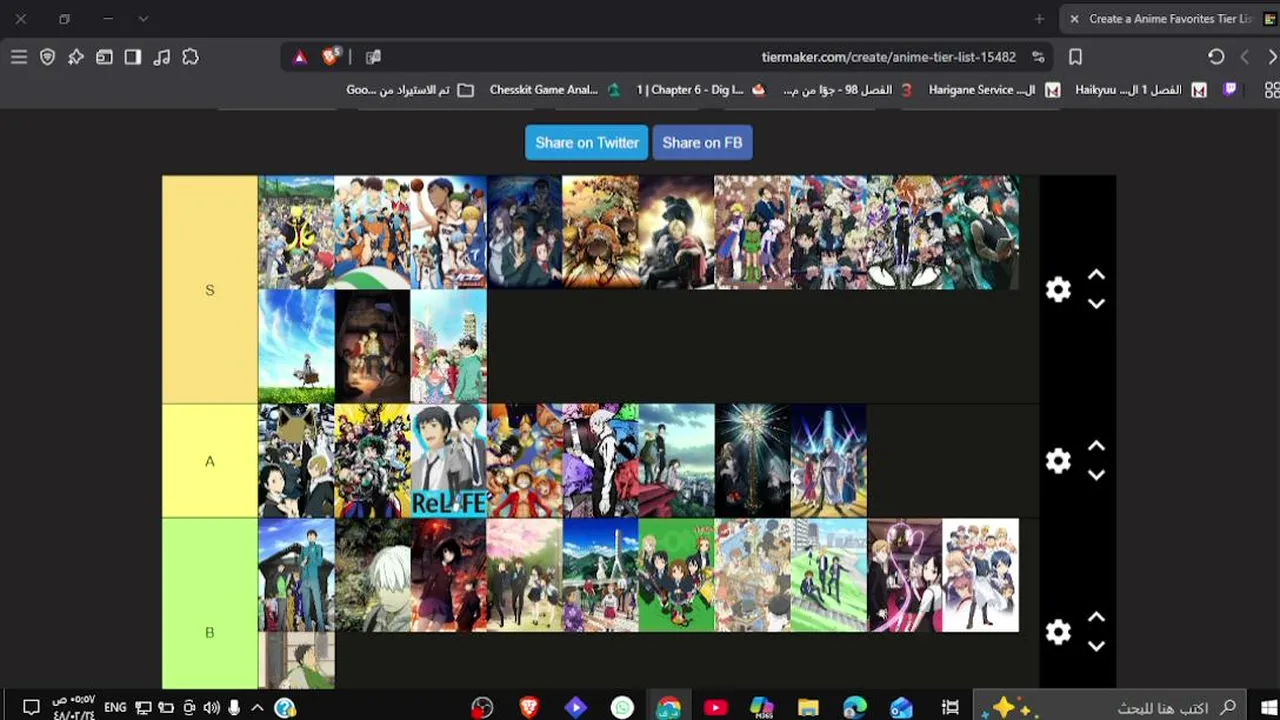
Task: Select the white-background anime thumbnail in B tier
Action: pos(980,575)
